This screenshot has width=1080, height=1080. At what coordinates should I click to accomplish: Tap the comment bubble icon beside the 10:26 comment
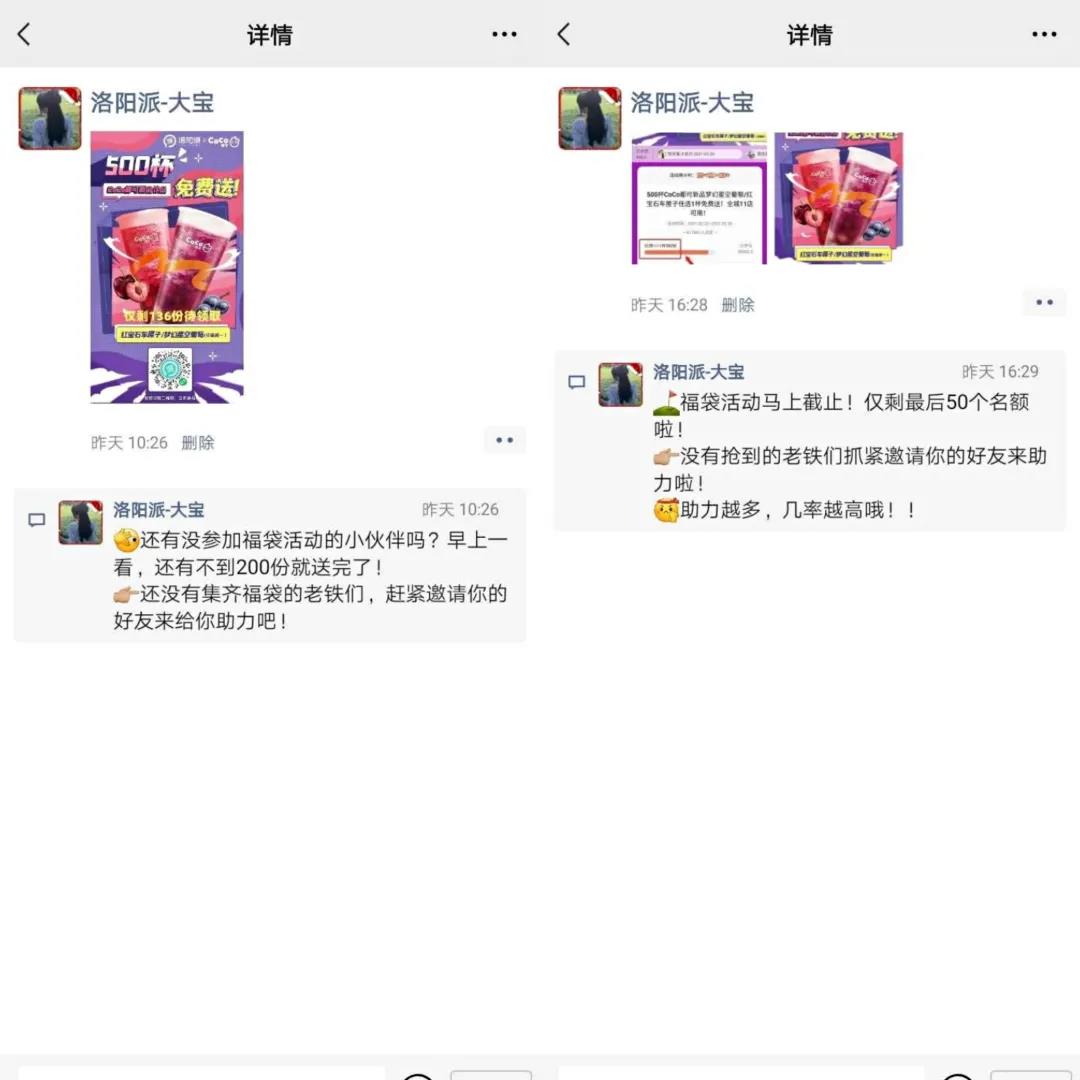[x=37, y=520]
